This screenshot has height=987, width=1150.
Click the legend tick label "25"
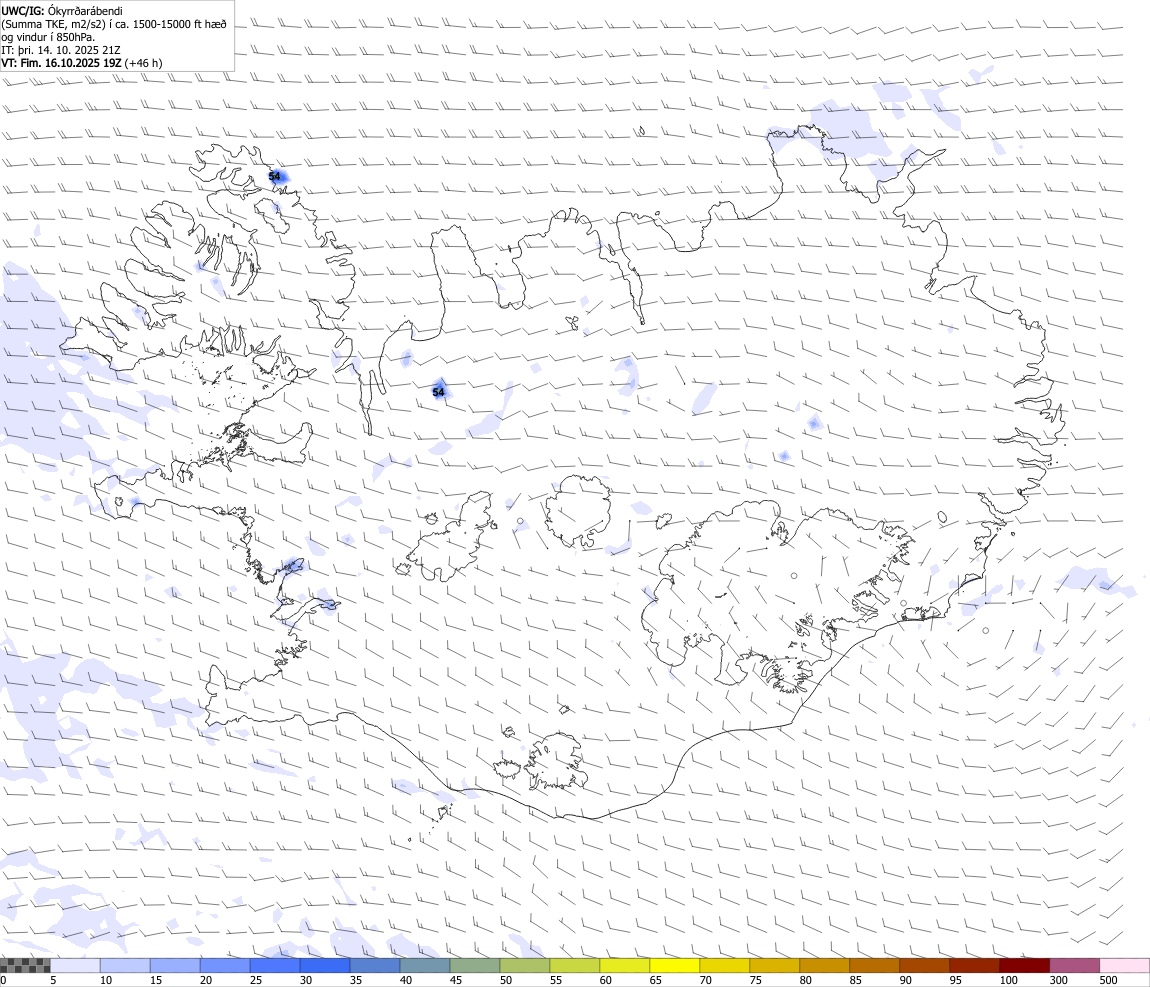[x=255, y=980]
